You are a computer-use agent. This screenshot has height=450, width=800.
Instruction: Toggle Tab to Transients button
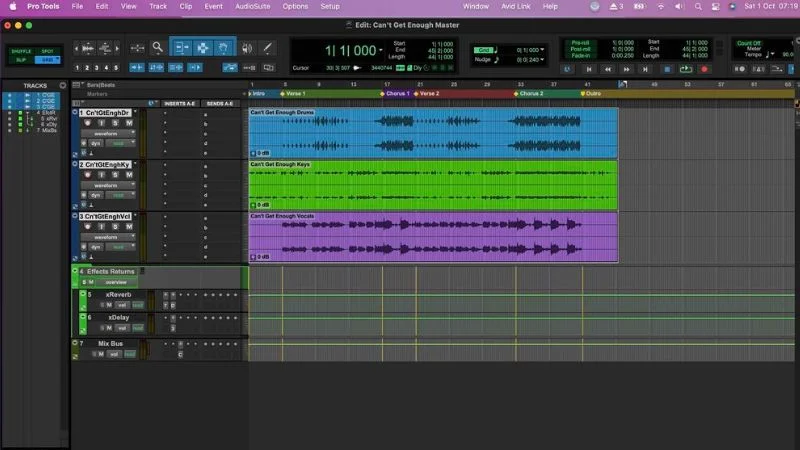coord(137,67)
